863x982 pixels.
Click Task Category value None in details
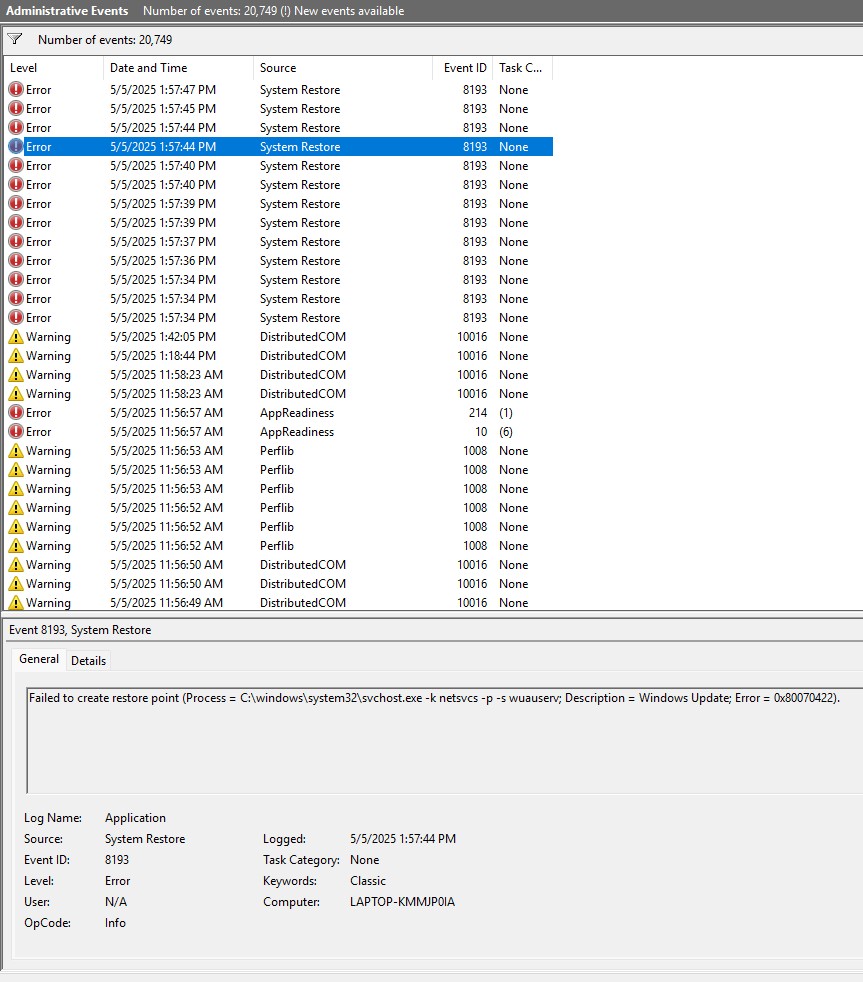click(x=364, y=860)
